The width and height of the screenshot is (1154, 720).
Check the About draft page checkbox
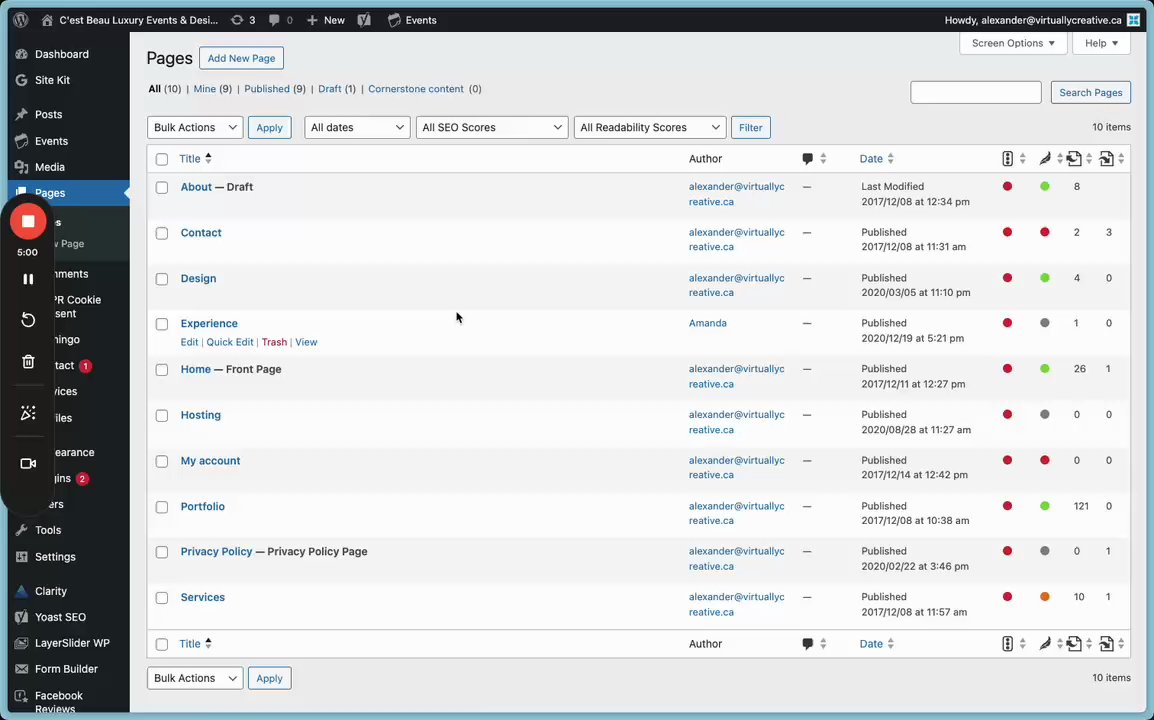pyautogui.click(x=162, y=188)
